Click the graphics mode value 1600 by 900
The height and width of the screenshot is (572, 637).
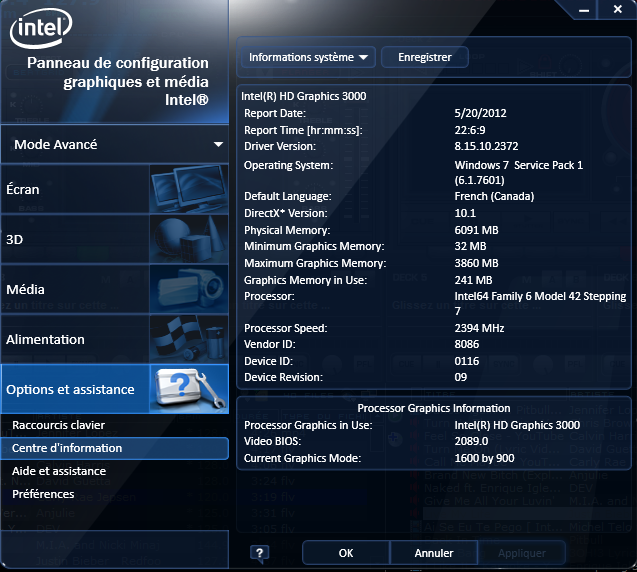pyautogui.click(x=484, y=458)
